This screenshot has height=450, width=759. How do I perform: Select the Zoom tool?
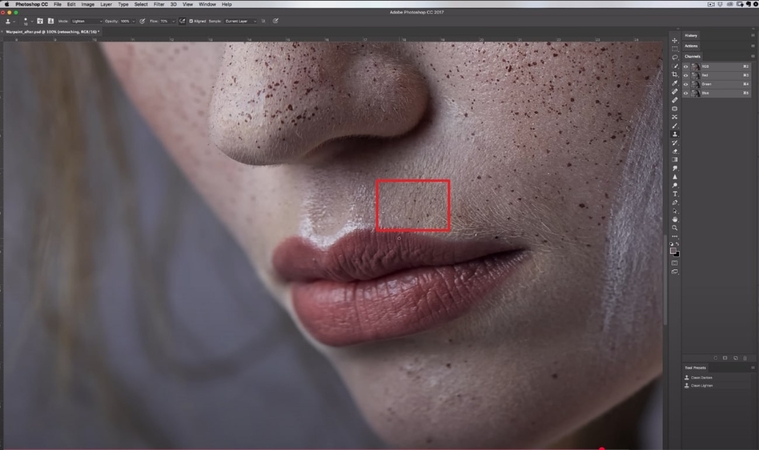point(675,228)
